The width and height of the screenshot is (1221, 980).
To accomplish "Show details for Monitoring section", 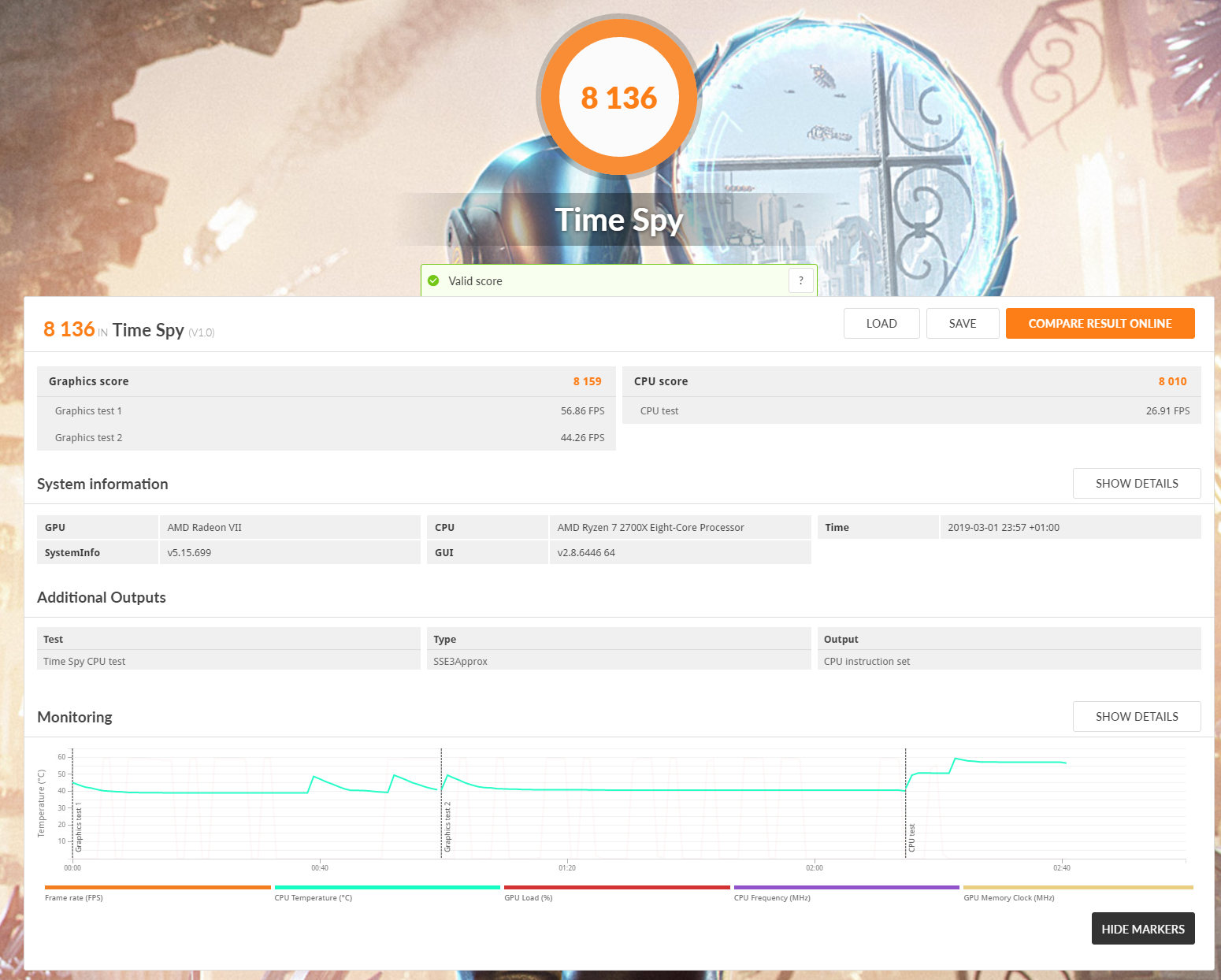I will coord(1137,717).
